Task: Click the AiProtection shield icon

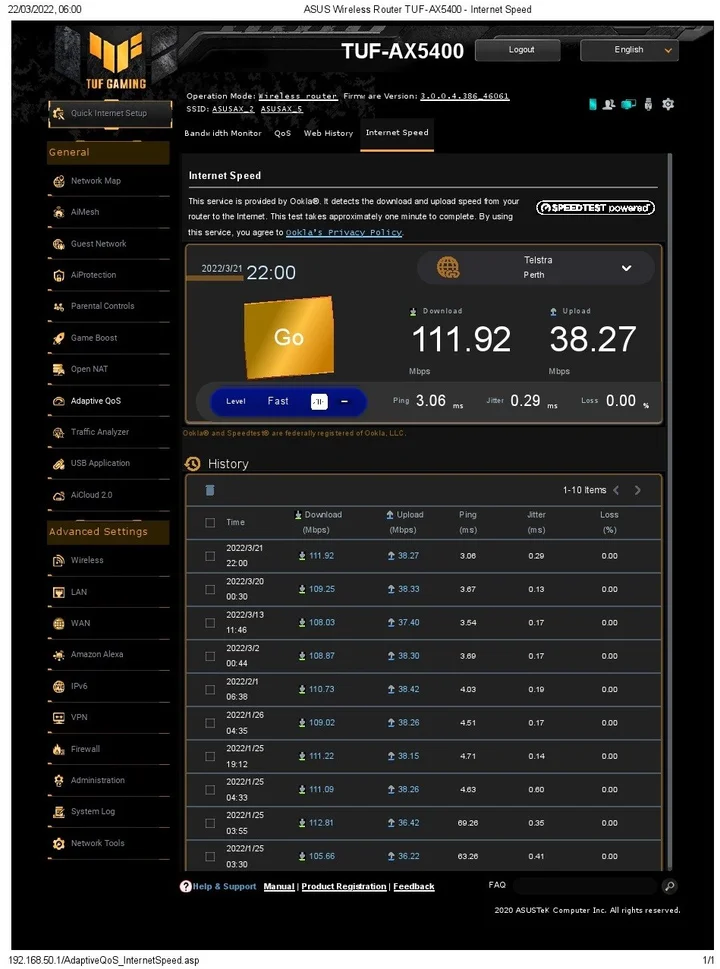Action: [x=59, y=275]
